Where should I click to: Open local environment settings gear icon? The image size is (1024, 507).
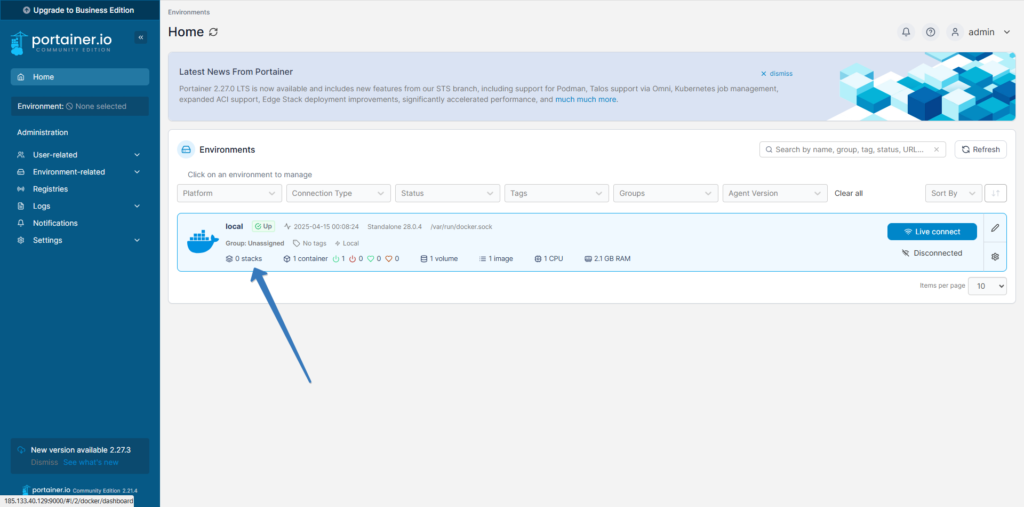click(x=995, y=257)
